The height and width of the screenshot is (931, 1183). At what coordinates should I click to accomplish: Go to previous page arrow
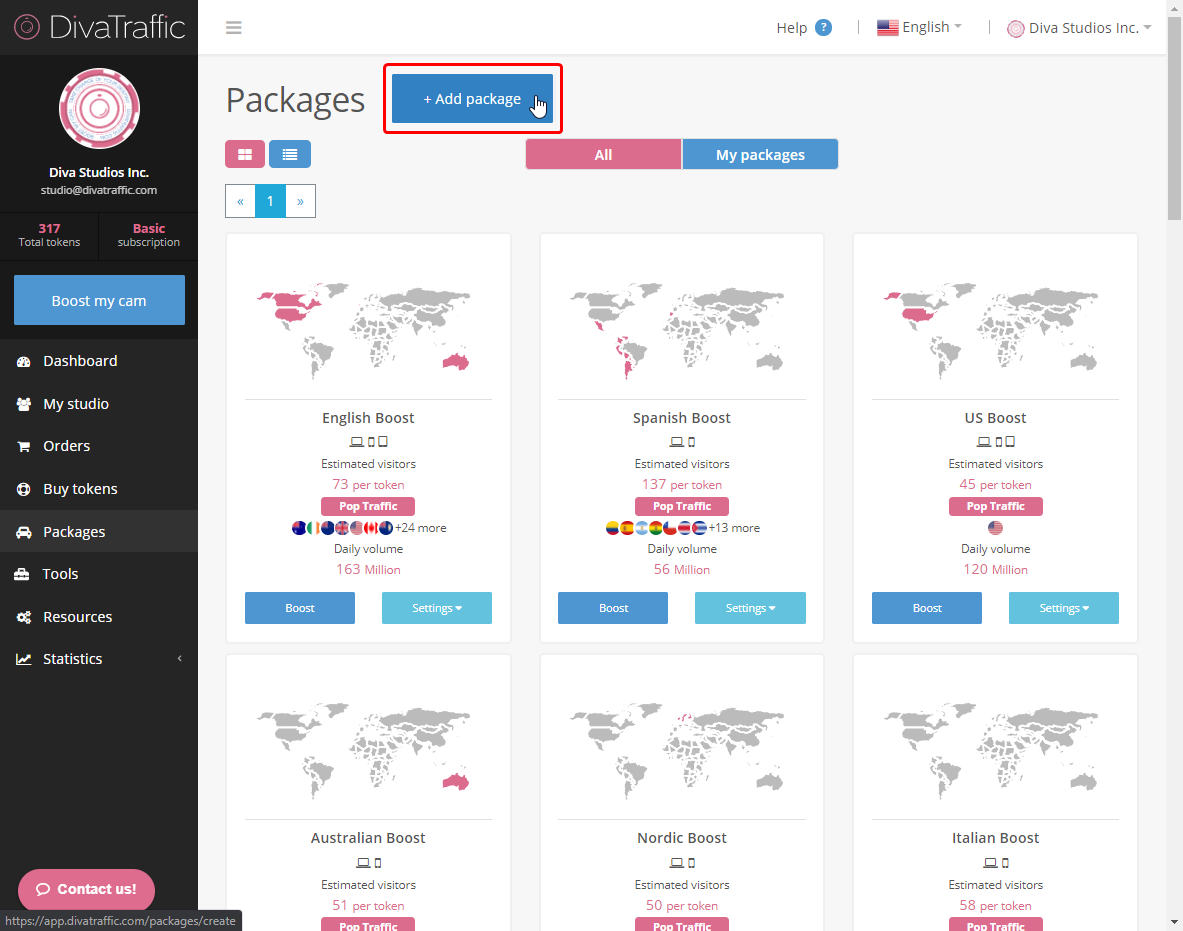click(240, 201)
